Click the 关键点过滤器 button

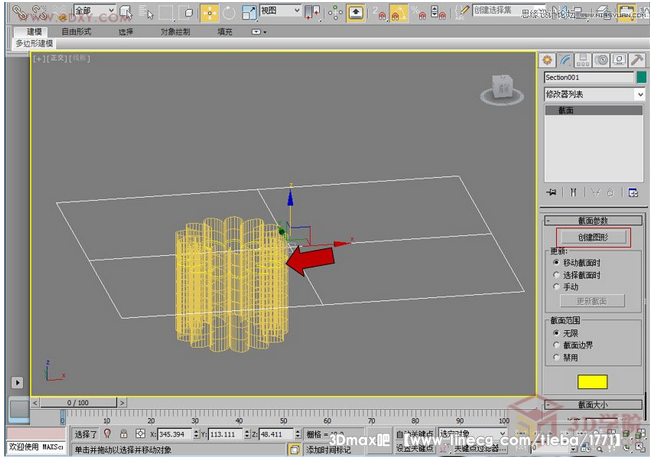pyautogui.click(x=477, y=449)
